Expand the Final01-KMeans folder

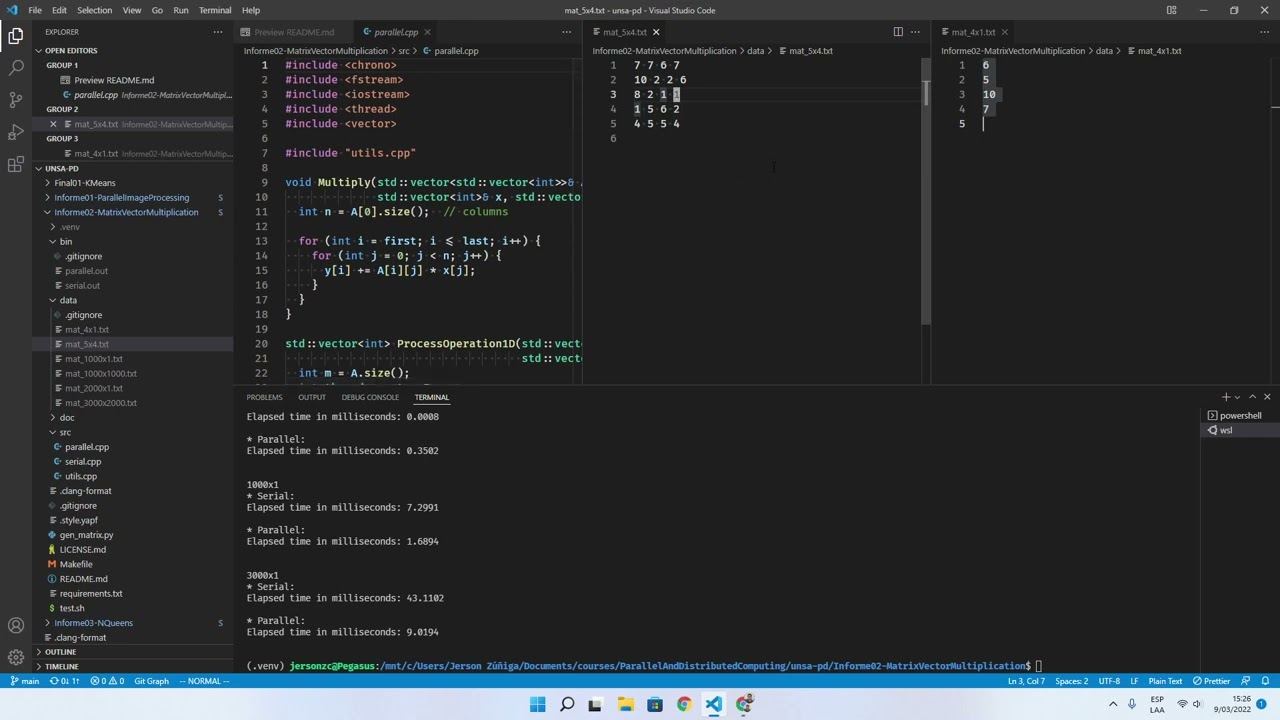point(84,183)
